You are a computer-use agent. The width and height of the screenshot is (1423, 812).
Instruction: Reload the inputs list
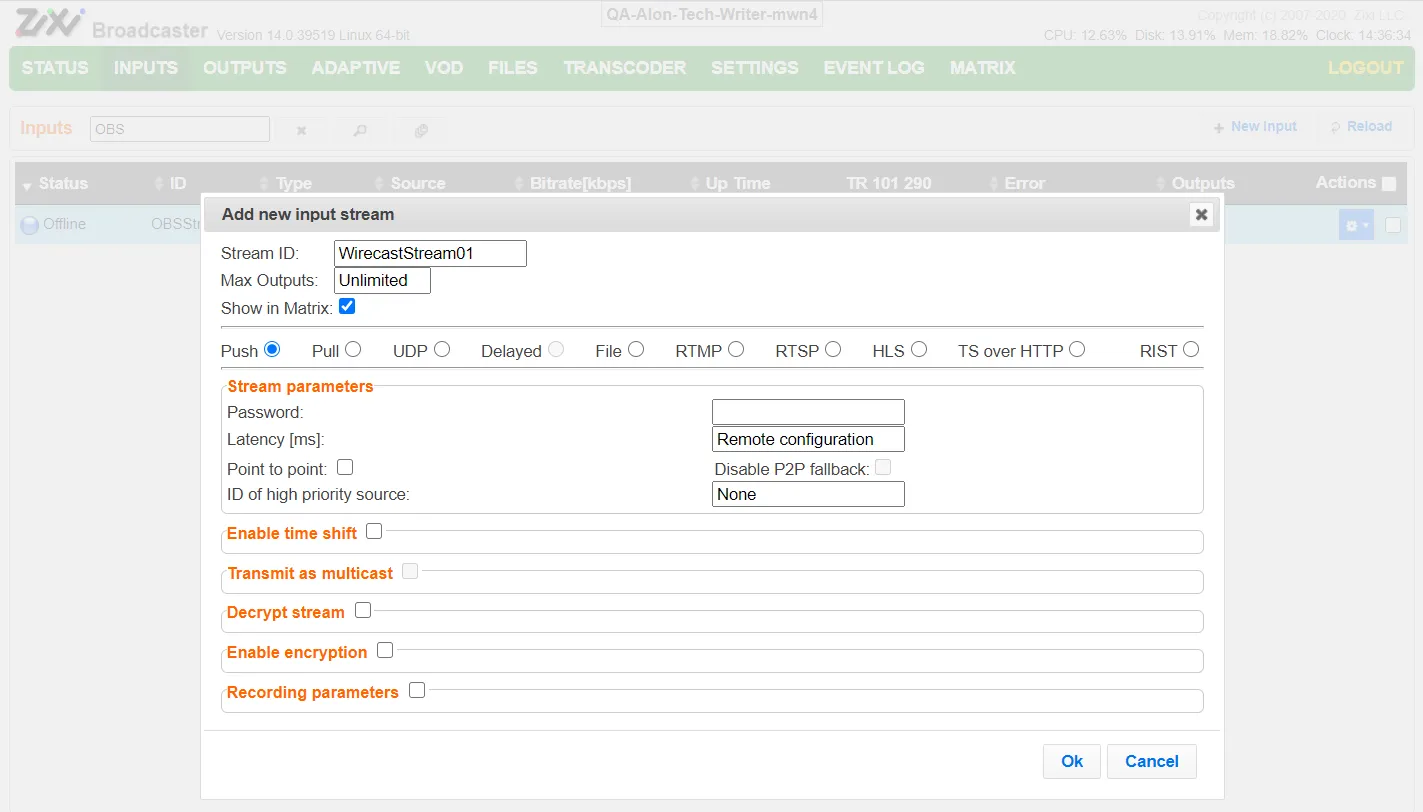pyautogui.click(x=1361, y=127)
